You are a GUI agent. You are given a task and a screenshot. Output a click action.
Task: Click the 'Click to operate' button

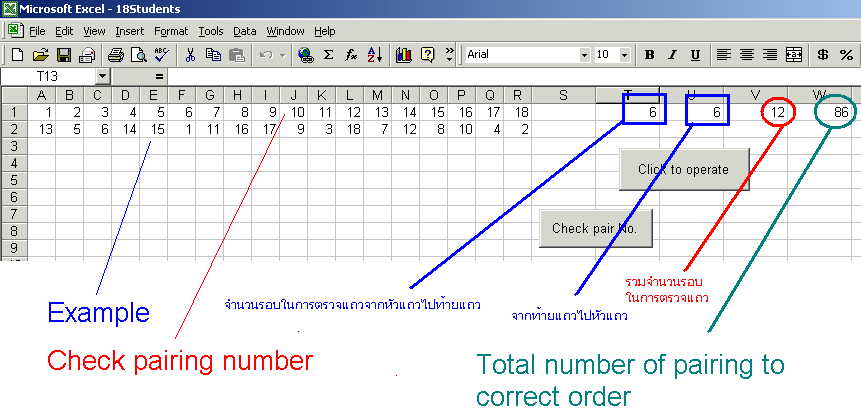(x=684, y=169)
